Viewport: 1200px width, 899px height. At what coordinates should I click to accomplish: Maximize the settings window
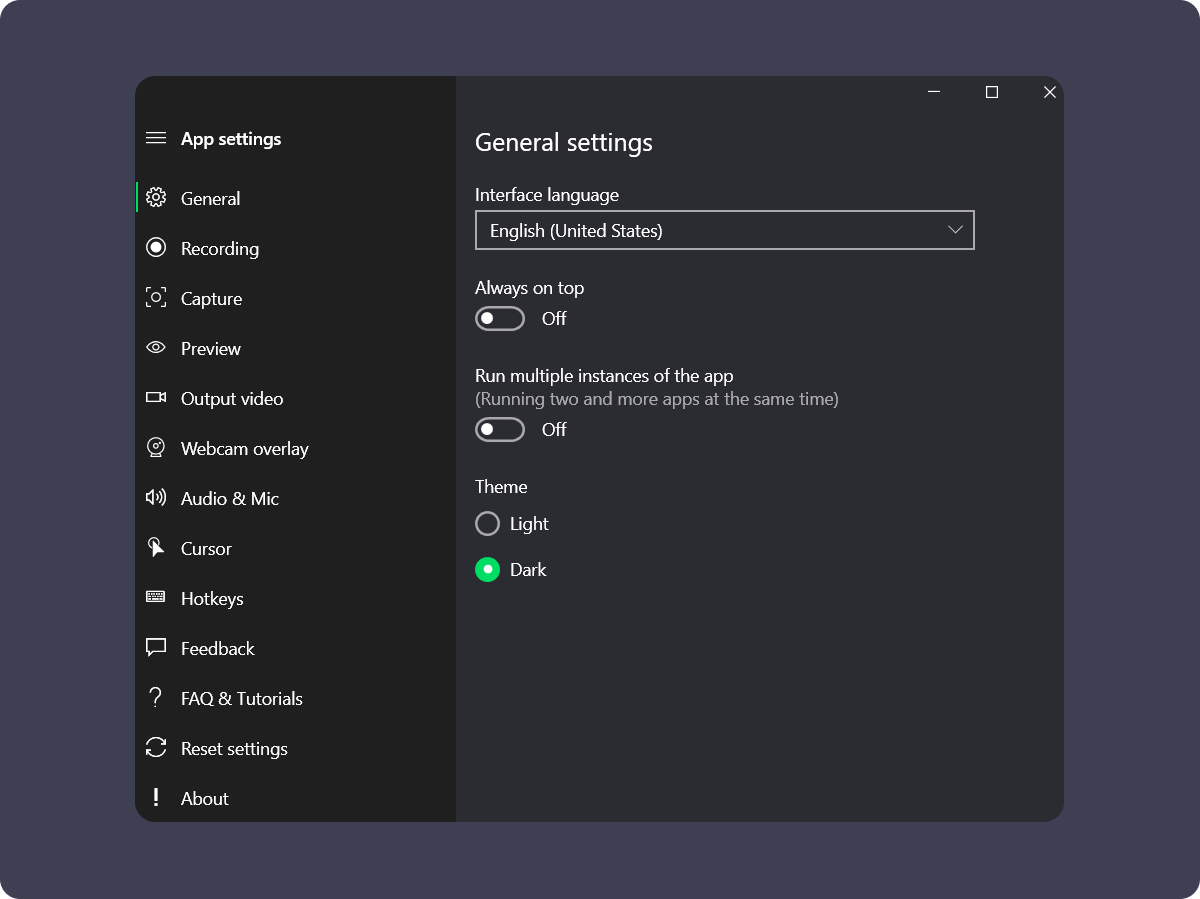pos(992,92)
